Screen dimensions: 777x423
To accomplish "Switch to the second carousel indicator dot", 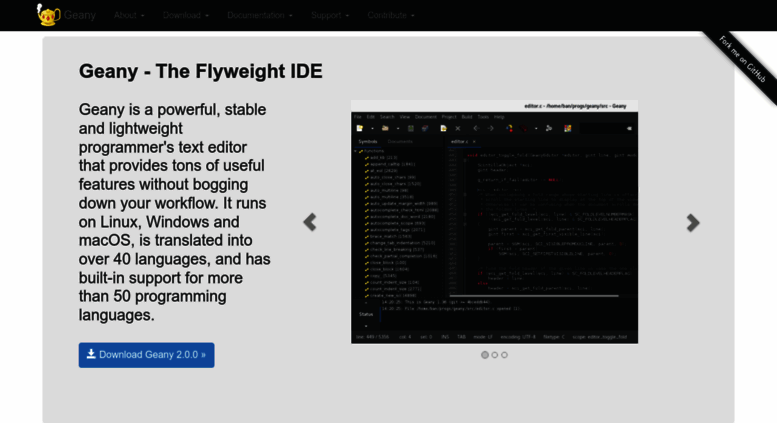I will (495, 355).
